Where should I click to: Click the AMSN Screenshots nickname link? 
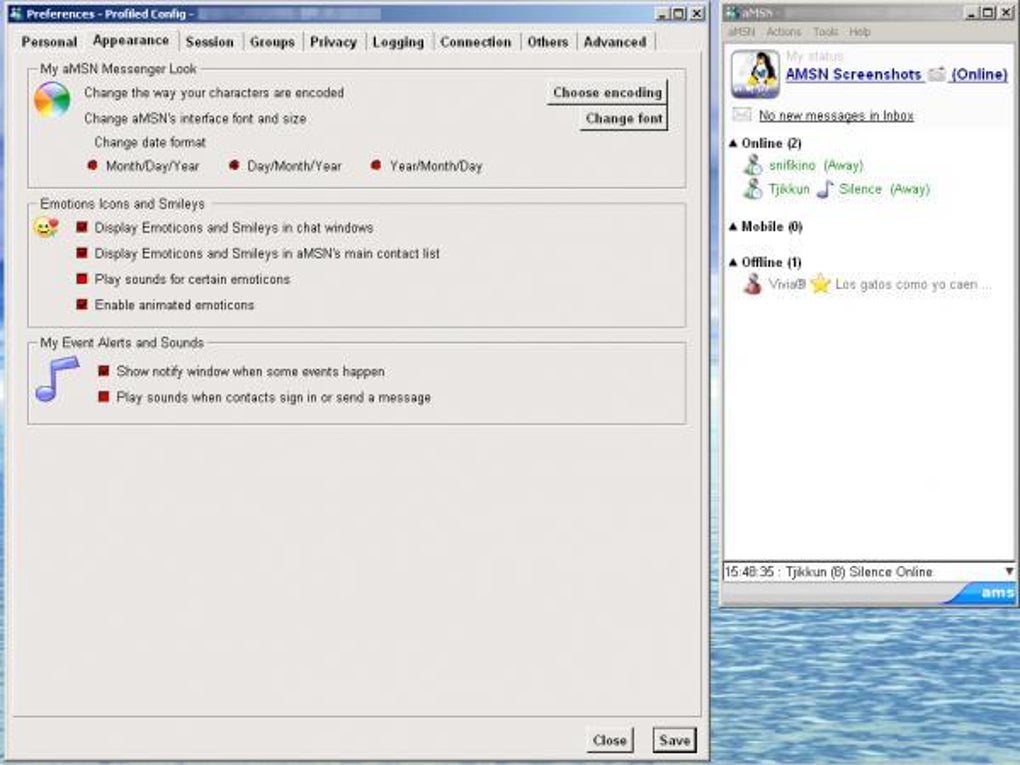[x=853, y=74]
